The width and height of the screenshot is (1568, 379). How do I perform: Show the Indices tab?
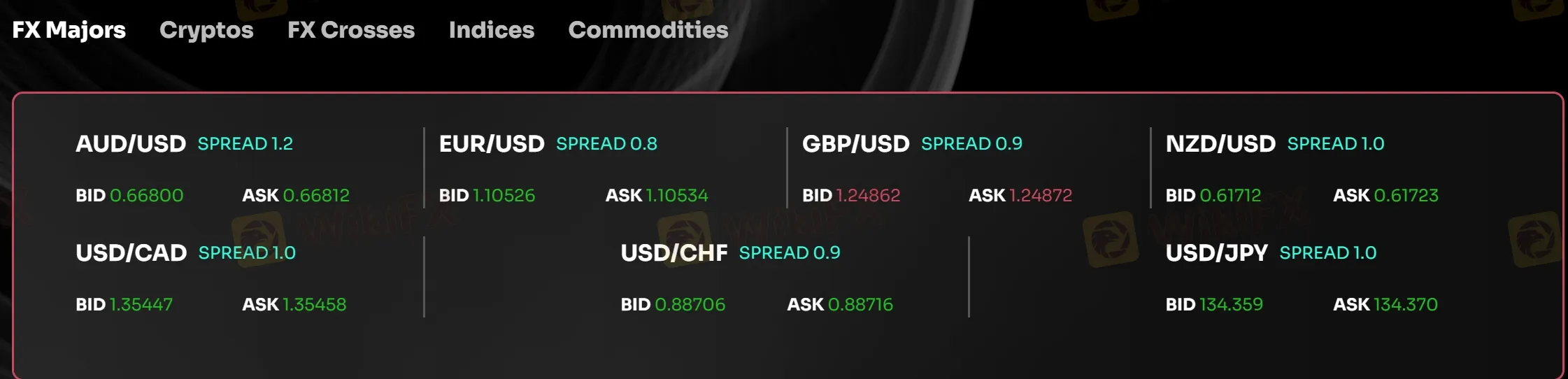[492, 30]
